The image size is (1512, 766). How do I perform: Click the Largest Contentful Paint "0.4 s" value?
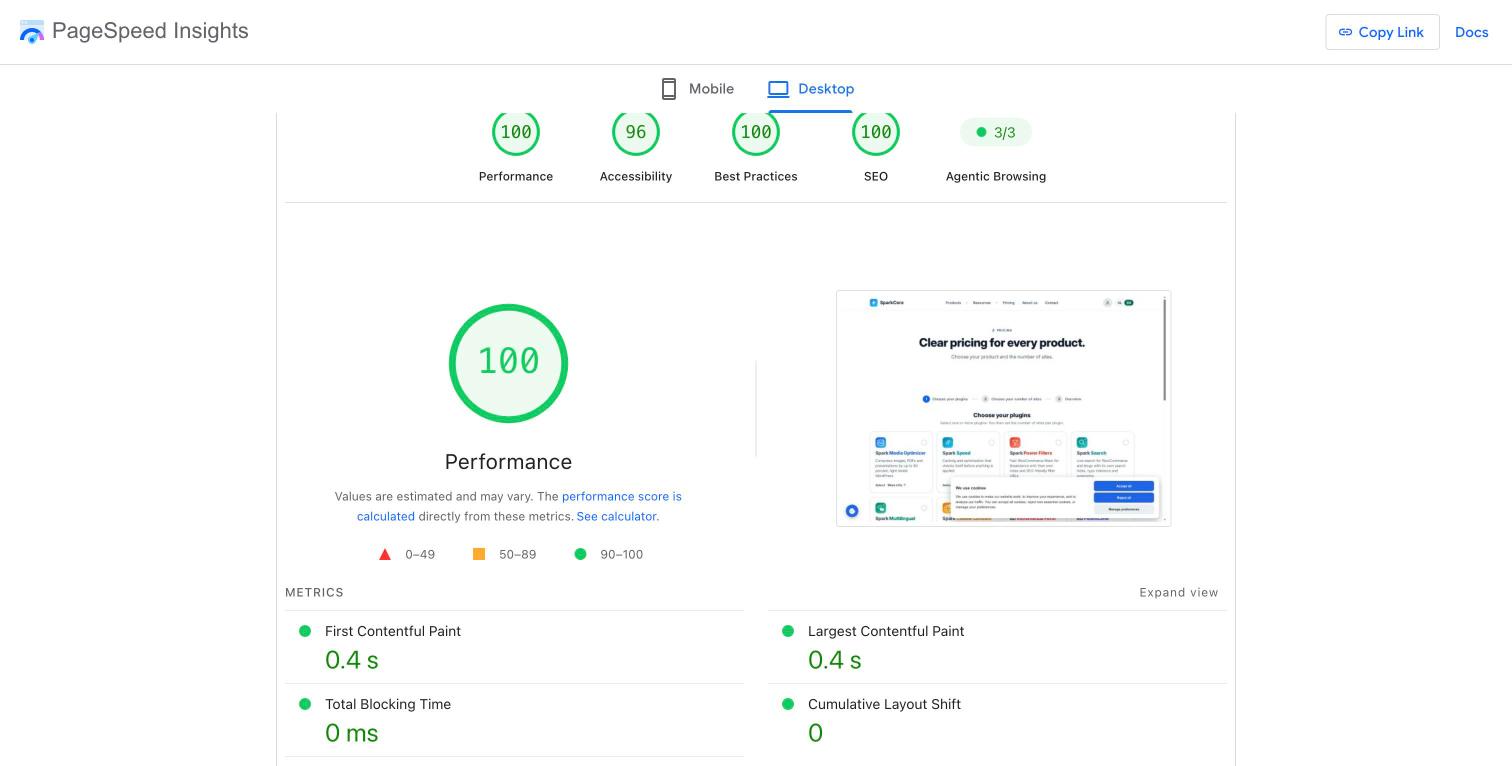click(835, 660)
